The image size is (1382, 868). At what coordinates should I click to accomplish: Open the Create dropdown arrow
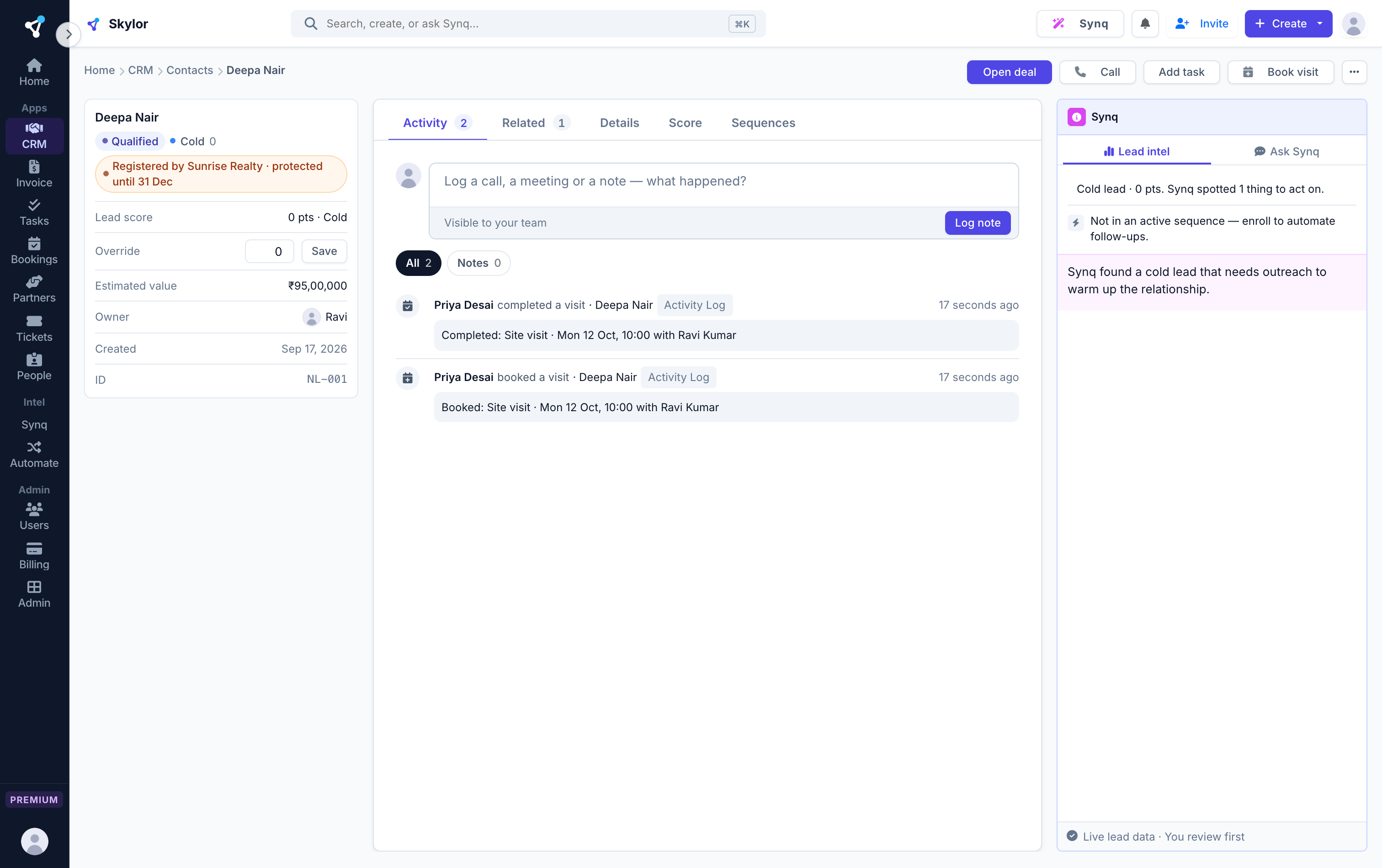(x=1319, y=23)
